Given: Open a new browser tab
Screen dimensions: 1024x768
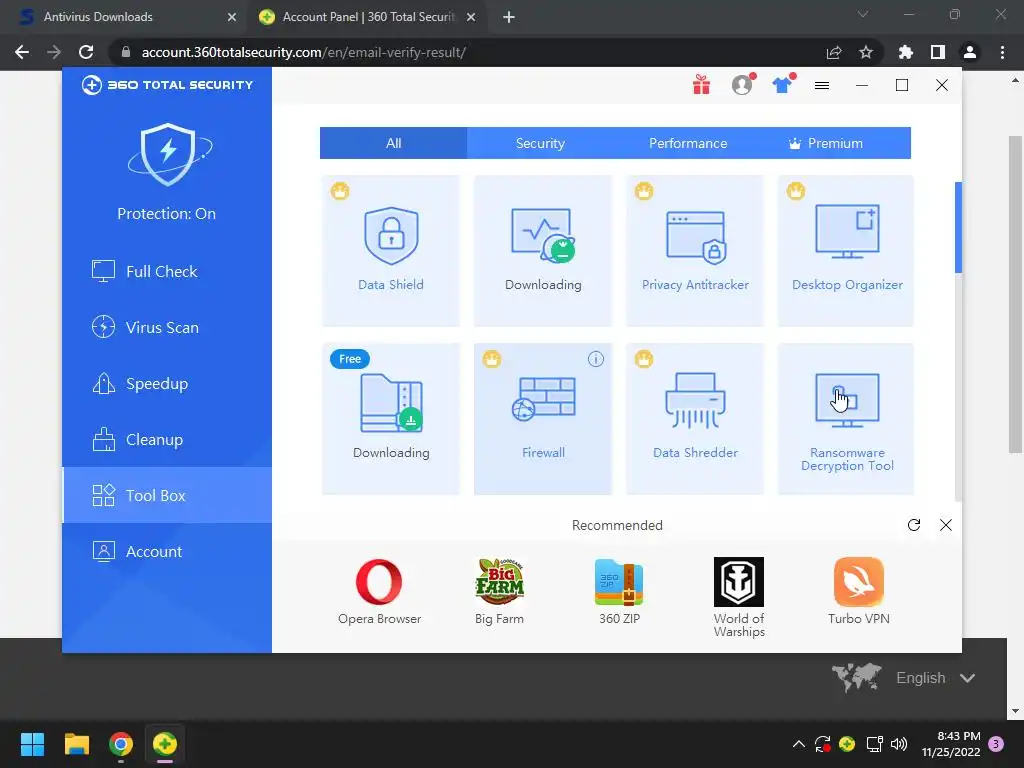Looking at the screenshot, I should tap(509, 17).
